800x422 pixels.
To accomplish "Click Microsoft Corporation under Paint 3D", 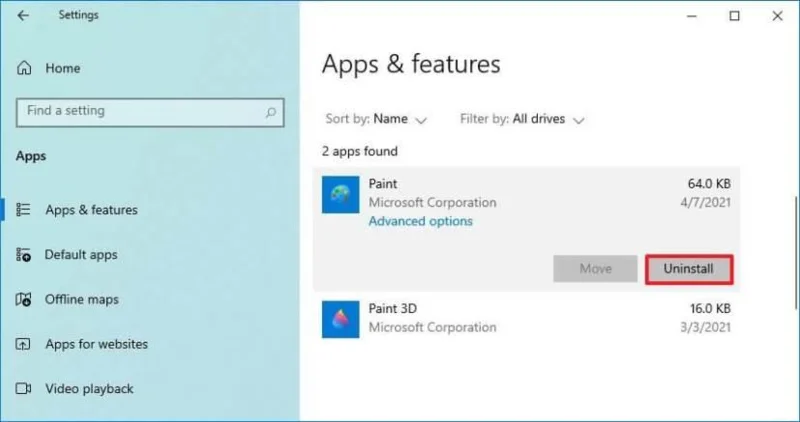I will coord(433,328).
